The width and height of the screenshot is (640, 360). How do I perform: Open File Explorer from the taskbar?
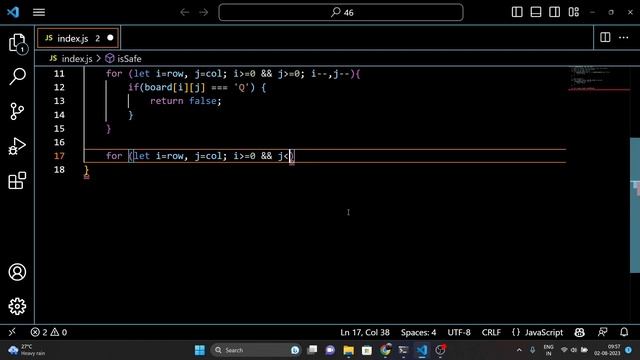coord(349,350)
